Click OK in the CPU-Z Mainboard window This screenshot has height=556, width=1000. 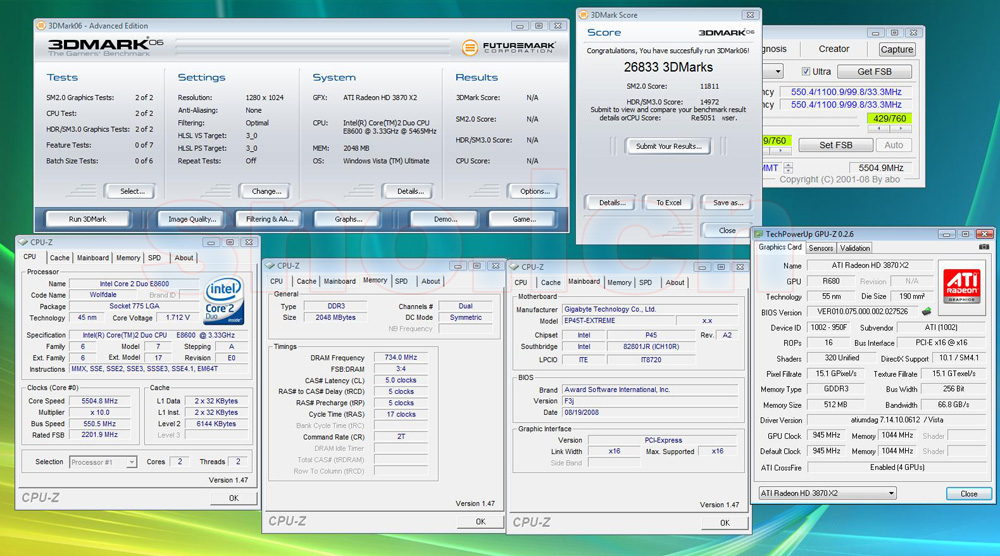(x=724, y=523)
